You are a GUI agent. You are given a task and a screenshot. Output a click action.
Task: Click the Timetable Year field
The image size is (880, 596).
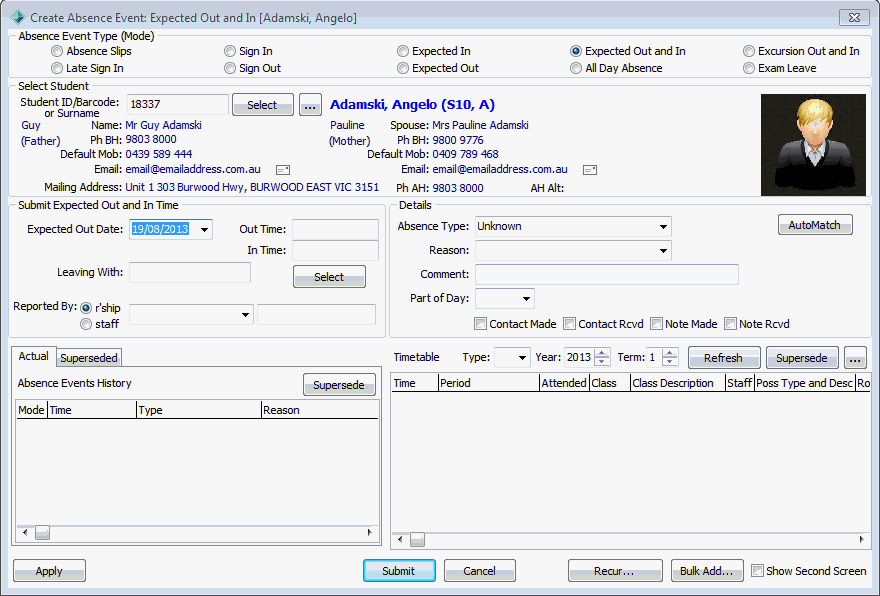coord(580,357)
